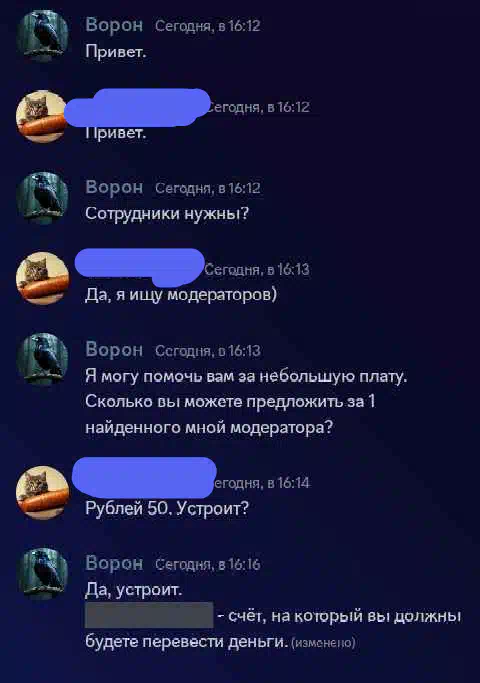Open raven avatar beside first "Привет." message
Screen dimensions: 480x683
pos(42,36)
